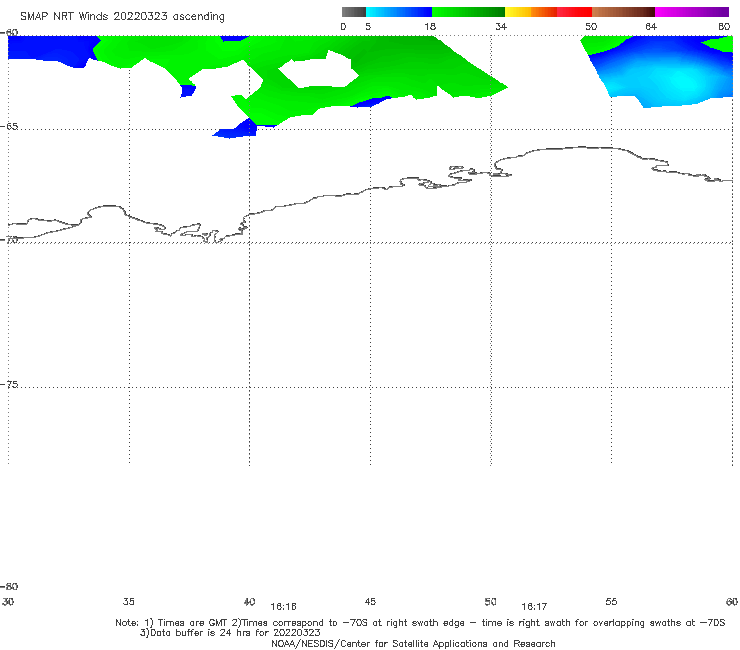The width and height of the screenshot is (740, 650).
Task: Click the latitude label '-75'
Action: pyautogui.click(x=10, y=385)
